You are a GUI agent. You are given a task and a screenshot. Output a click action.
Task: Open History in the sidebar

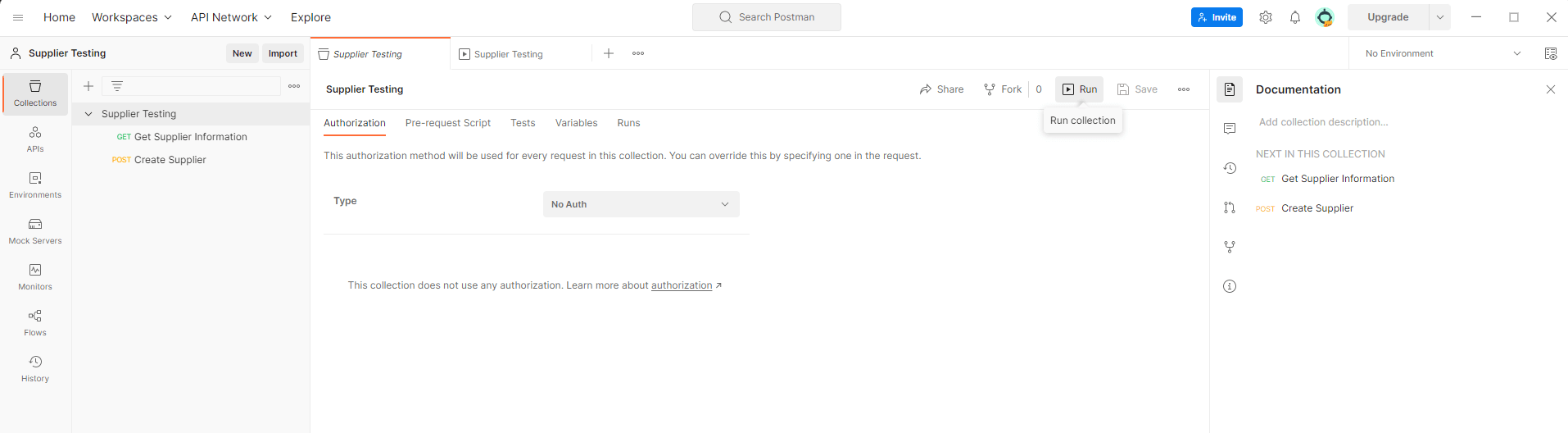pyautogui.click(x=35, y=369)
